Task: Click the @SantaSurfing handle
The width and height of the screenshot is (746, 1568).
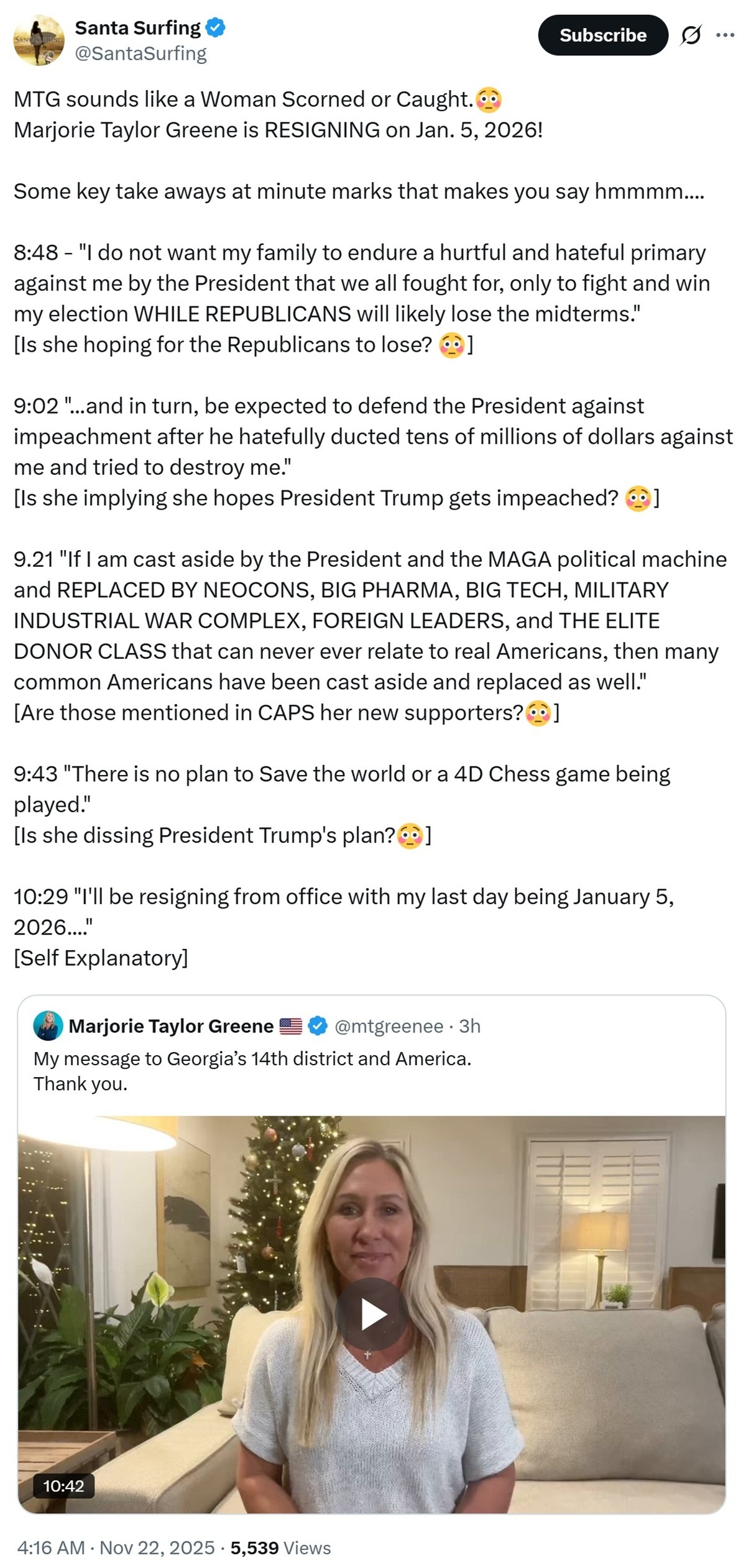Action: pyautogui.click(x=140, y=54)
